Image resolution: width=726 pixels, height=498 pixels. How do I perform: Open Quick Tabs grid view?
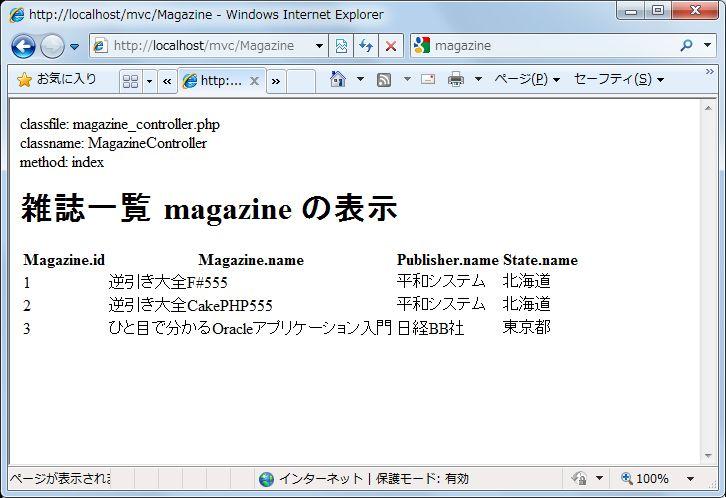click(130, 81)
